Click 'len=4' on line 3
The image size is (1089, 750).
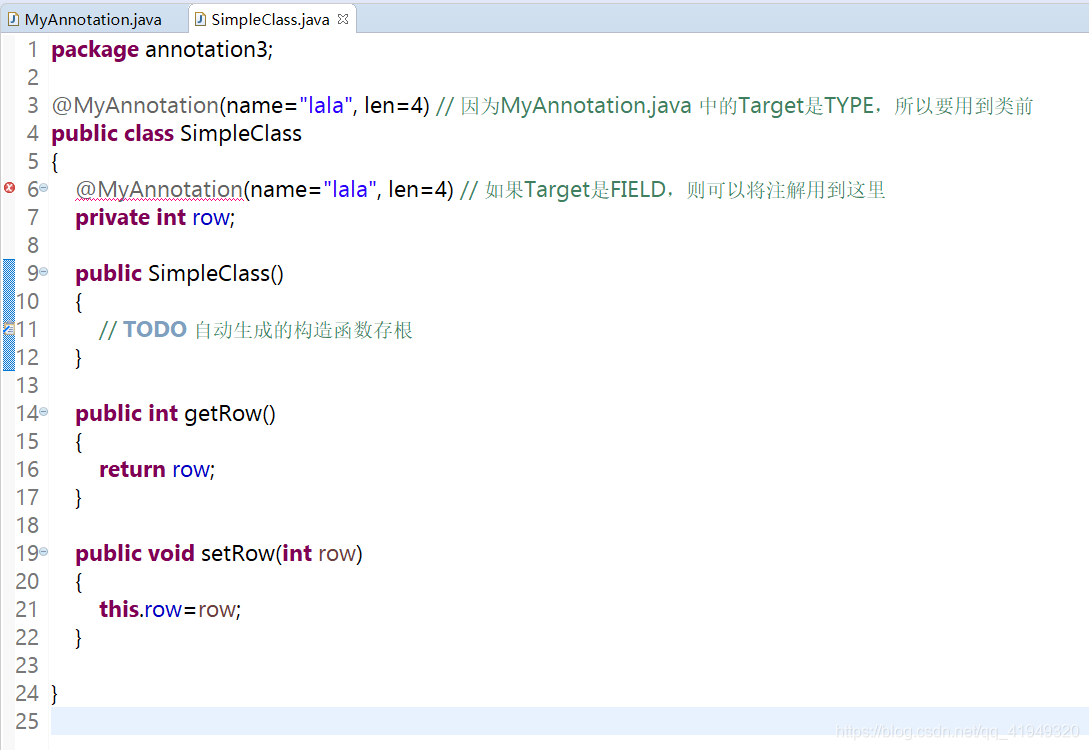click(394, 106)
